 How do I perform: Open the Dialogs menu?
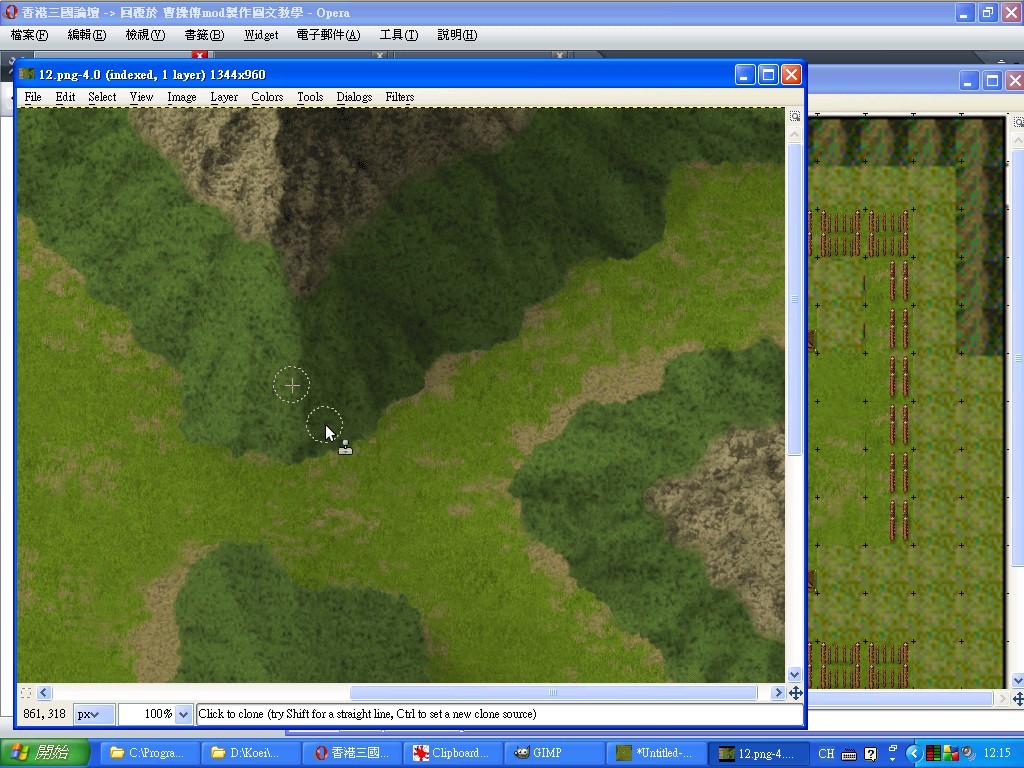point(354,97)
